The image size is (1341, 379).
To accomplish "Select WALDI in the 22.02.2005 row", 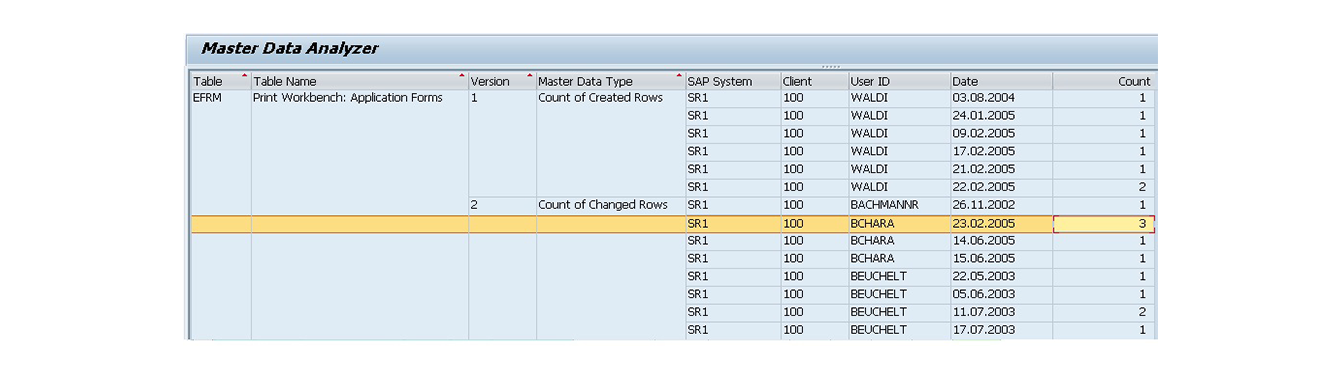I will click(x=899, y=187).
